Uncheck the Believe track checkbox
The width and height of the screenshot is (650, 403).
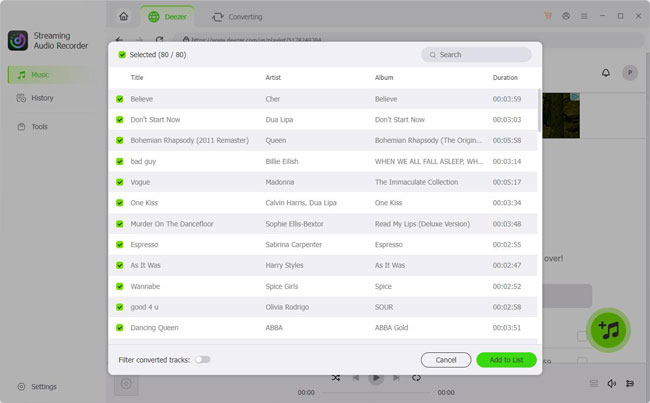pyautogui.click(x=120, y=99)
